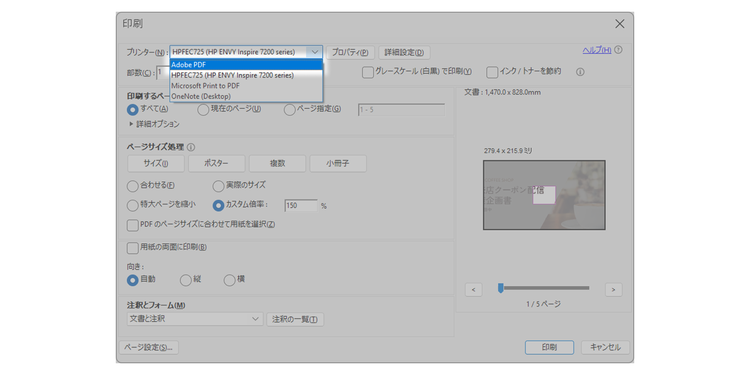Open ページ設定 page setup

click(x=149, y=348)
